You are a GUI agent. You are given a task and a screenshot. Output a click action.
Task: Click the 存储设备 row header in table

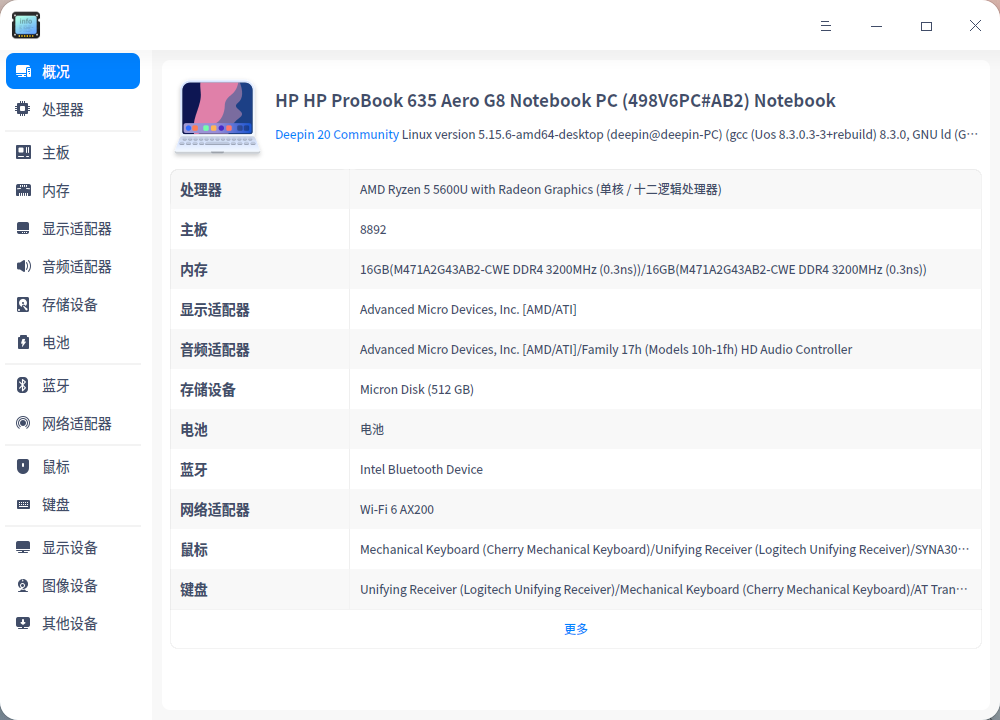(x=208, y=390)
